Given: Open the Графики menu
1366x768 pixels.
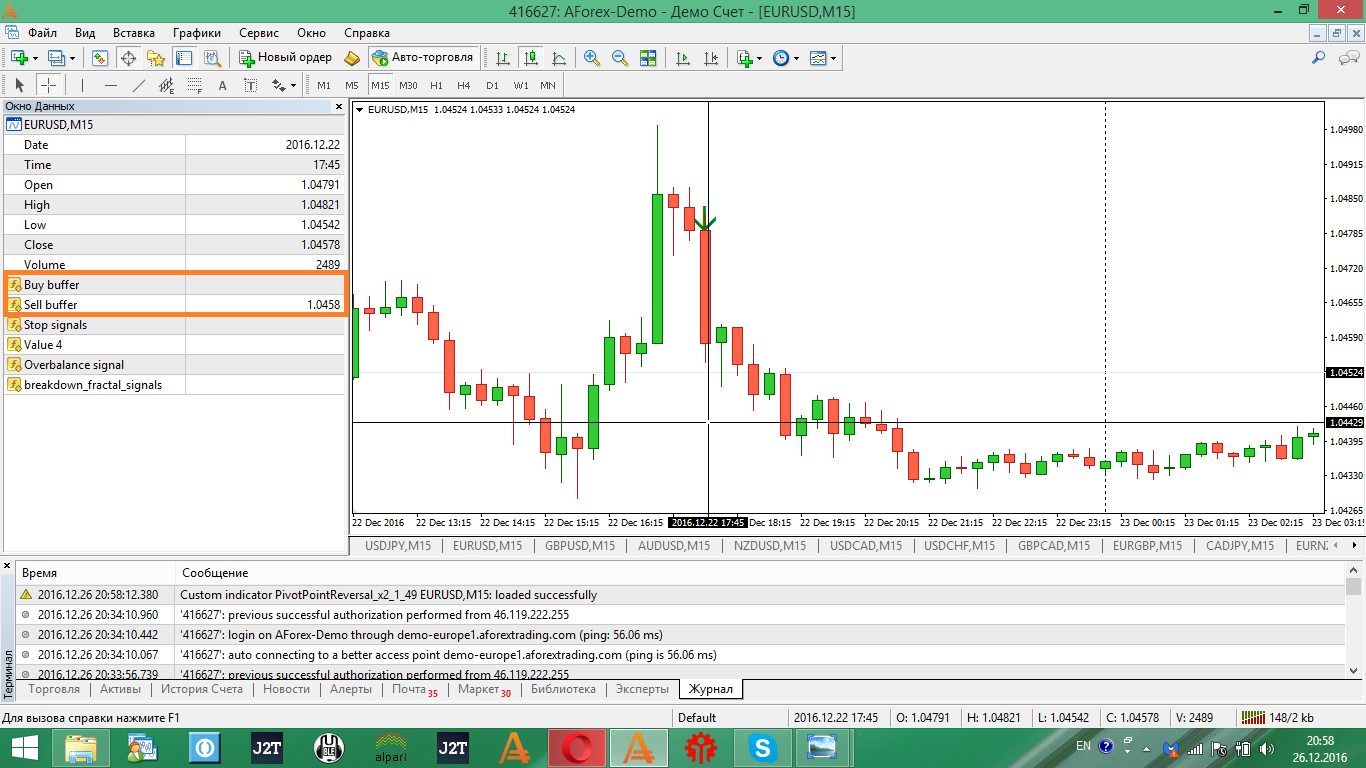Looking at the screenshot, I should (x=198, y=33).
